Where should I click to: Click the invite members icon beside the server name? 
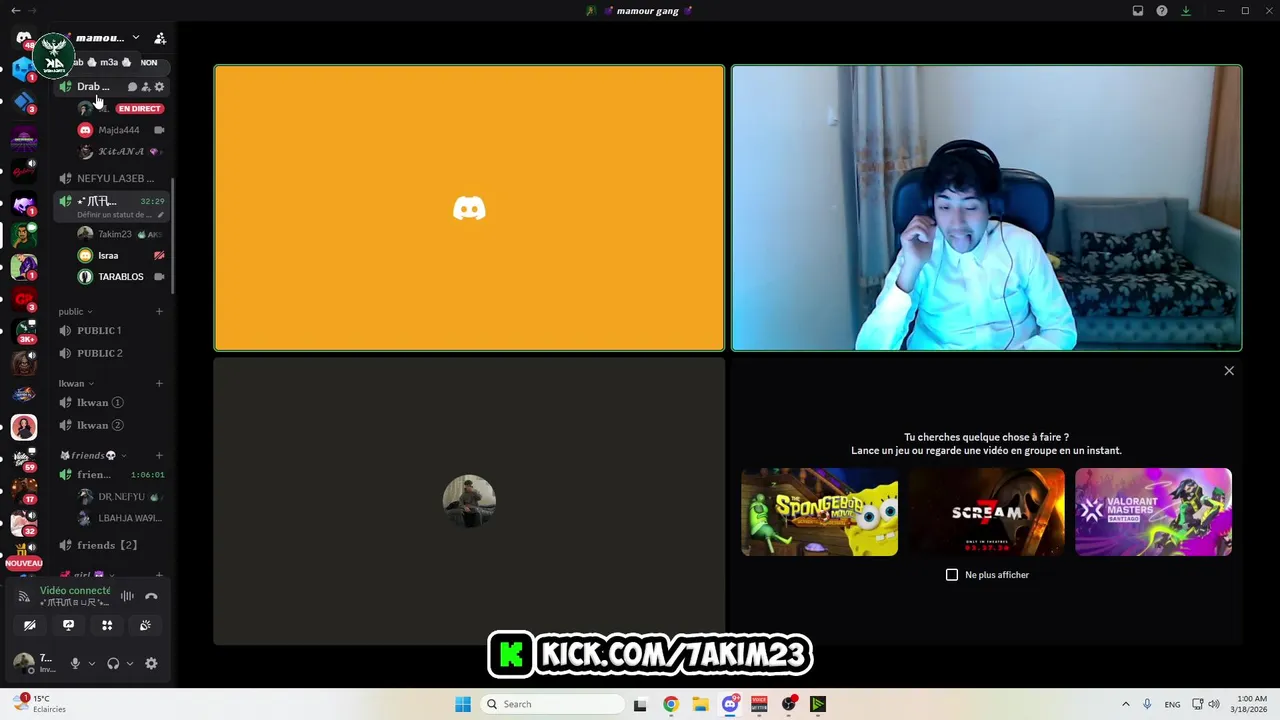coord(159,38)
